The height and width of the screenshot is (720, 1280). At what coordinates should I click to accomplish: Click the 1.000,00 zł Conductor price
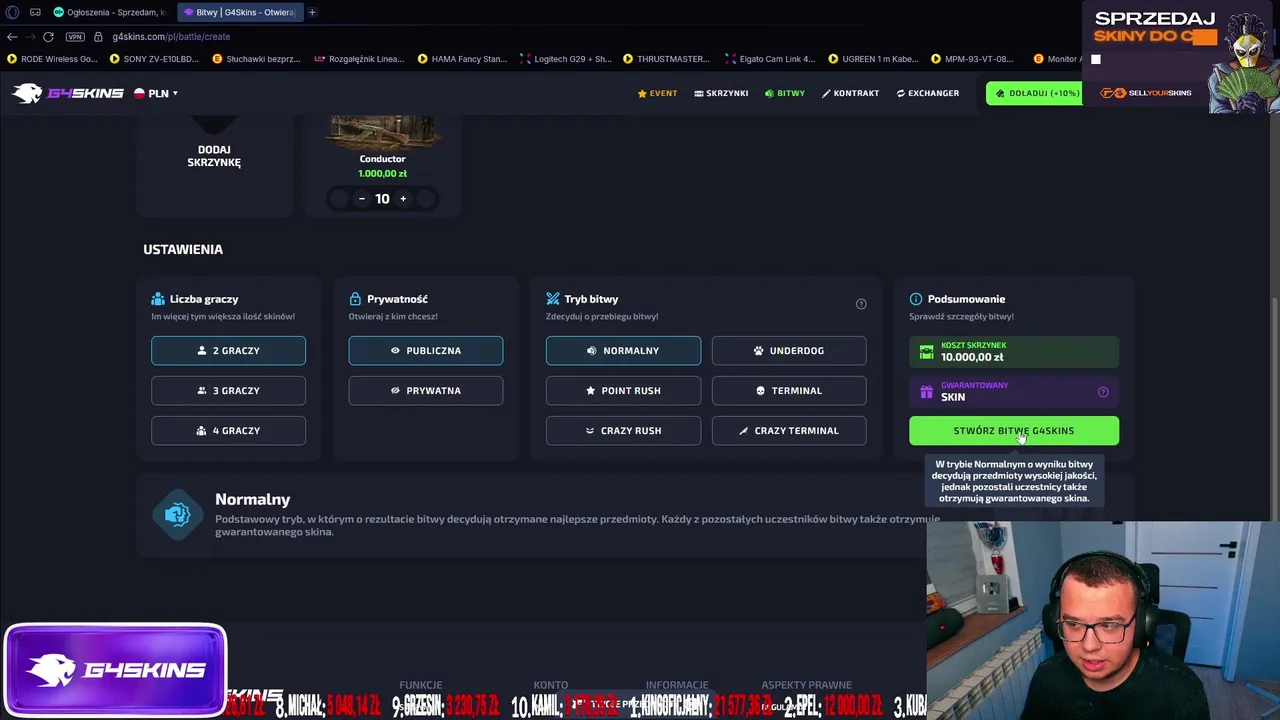[382, 174]
